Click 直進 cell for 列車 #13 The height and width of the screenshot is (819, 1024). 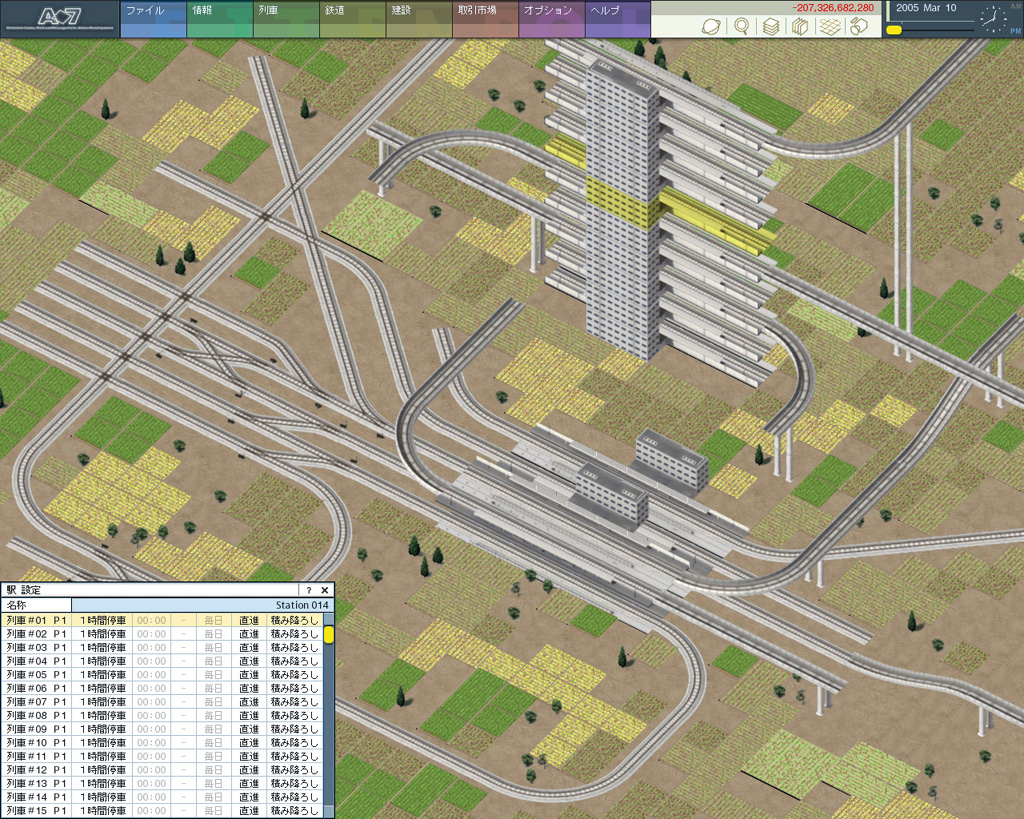click(x=249, y=784)
